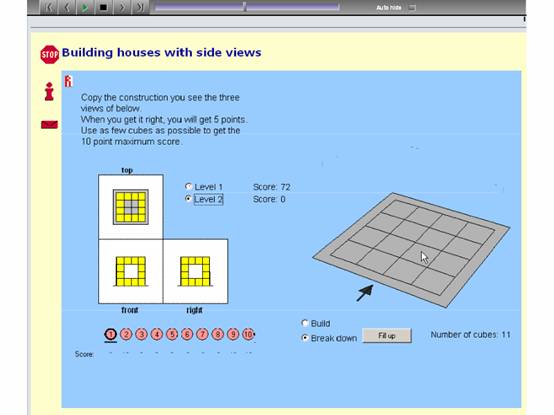Click the Fill up button
The width and height of the screenshot is (554, 415).
387,336
